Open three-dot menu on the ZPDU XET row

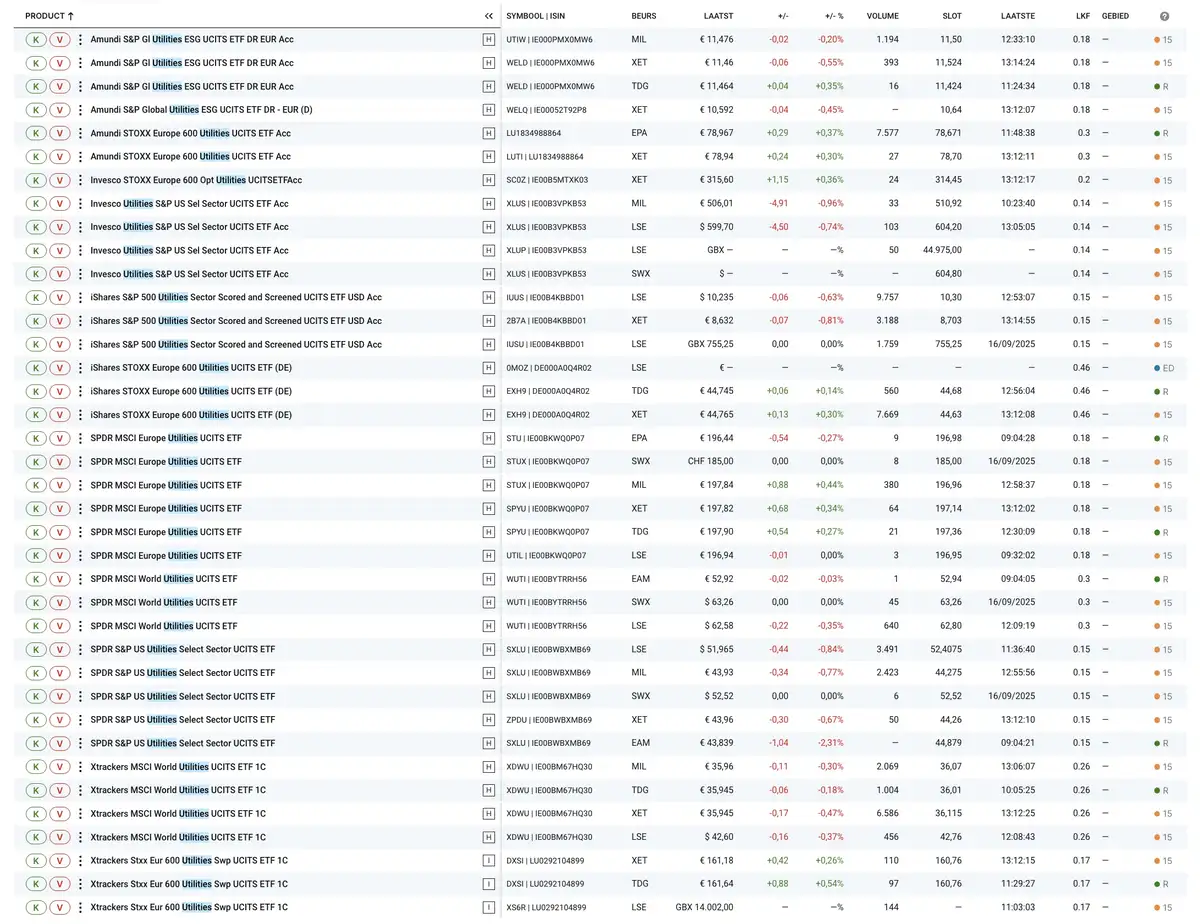[80, 720]
